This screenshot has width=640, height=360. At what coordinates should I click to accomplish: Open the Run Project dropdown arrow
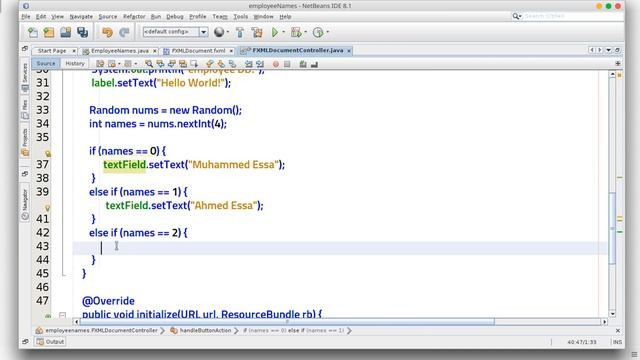[284, 32]
